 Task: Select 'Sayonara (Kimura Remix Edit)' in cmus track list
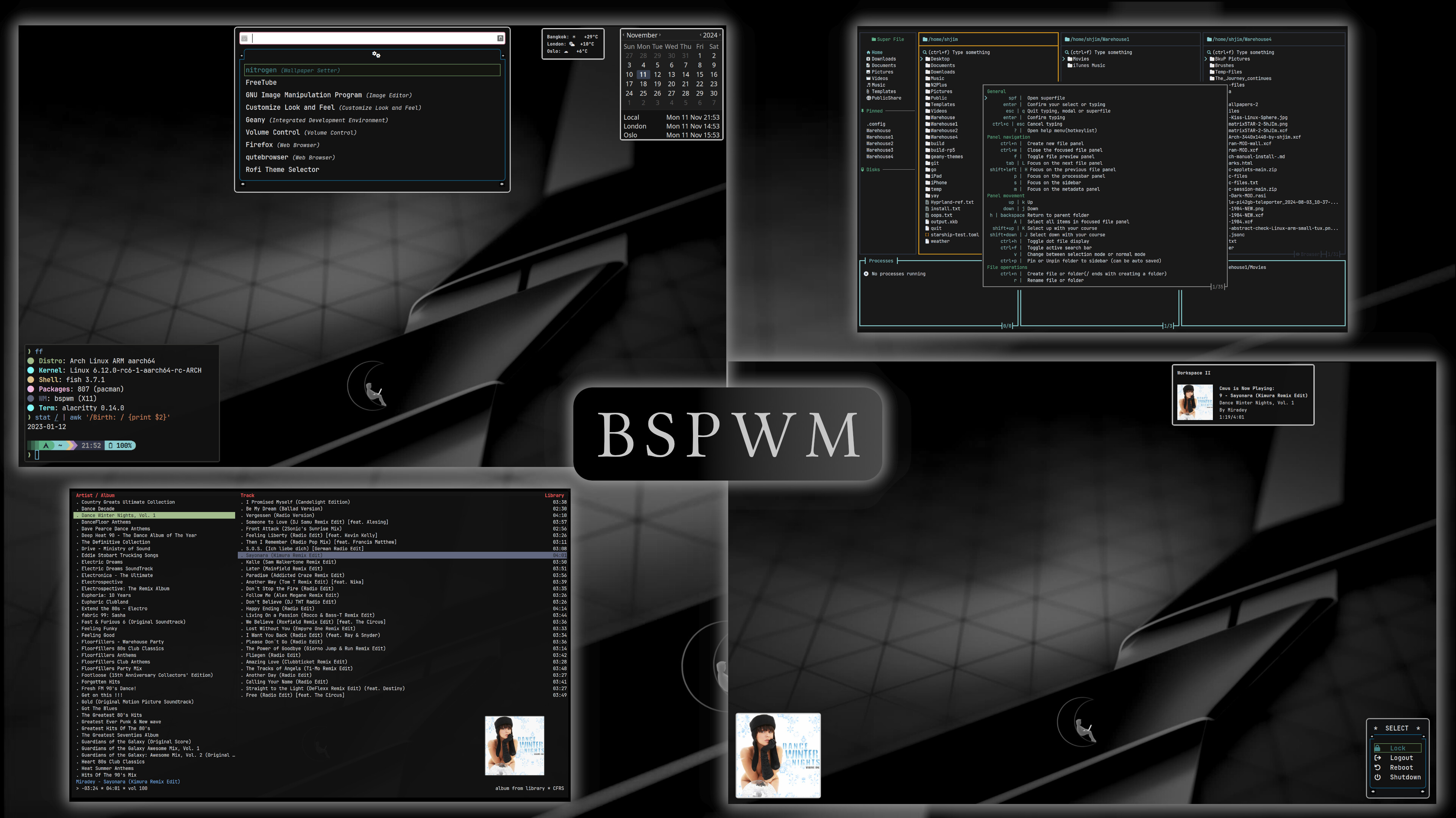pos(403,555)
